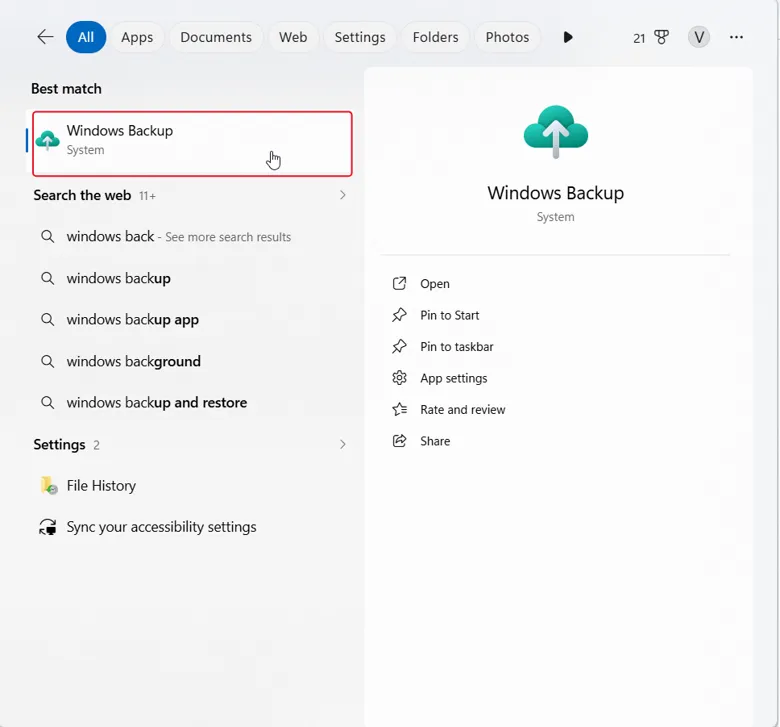Select the All filter tab
Screen dimensions: 780x727
click(x=86, y=37)
